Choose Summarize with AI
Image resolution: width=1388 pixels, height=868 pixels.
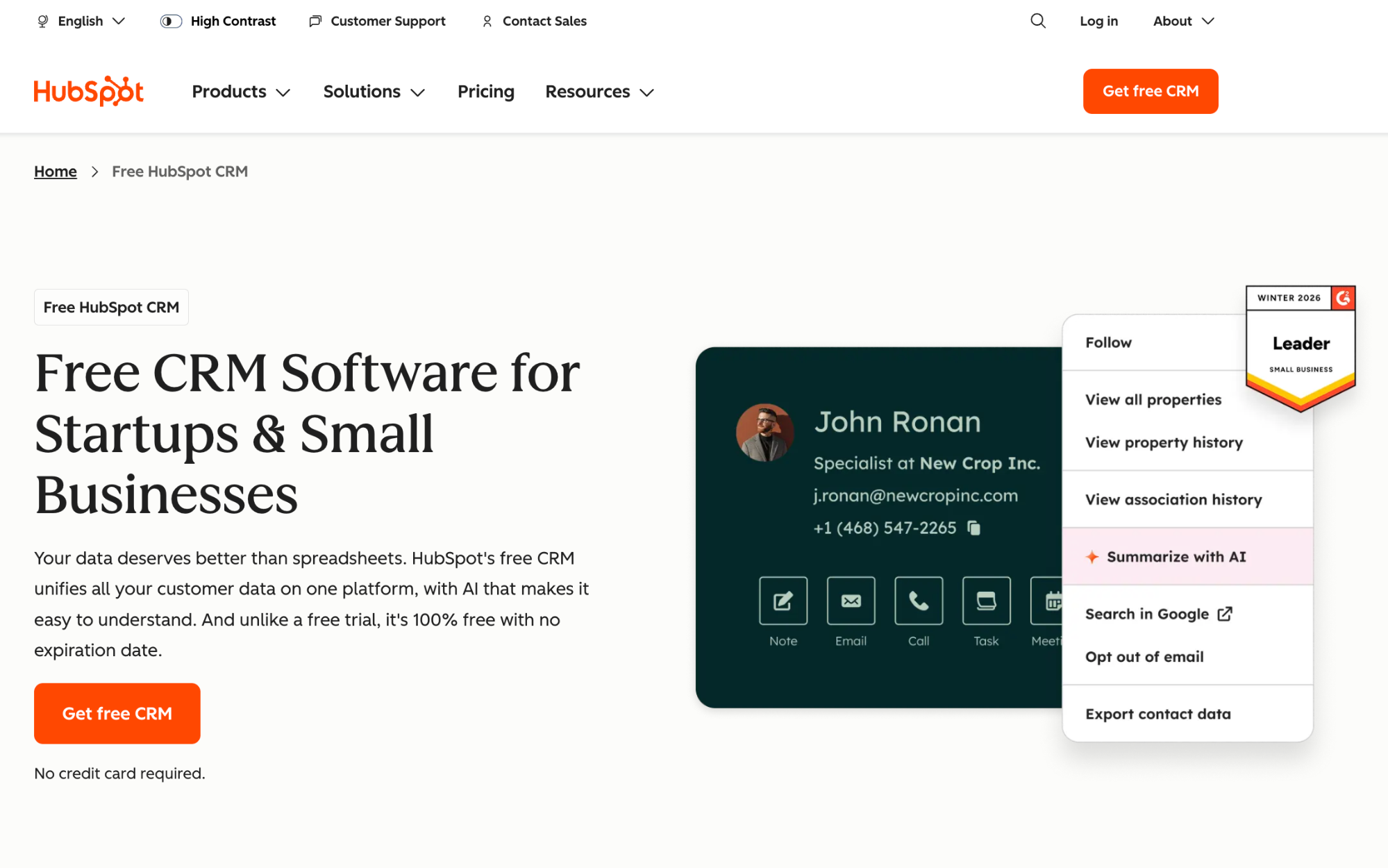tap(1187, 557)
